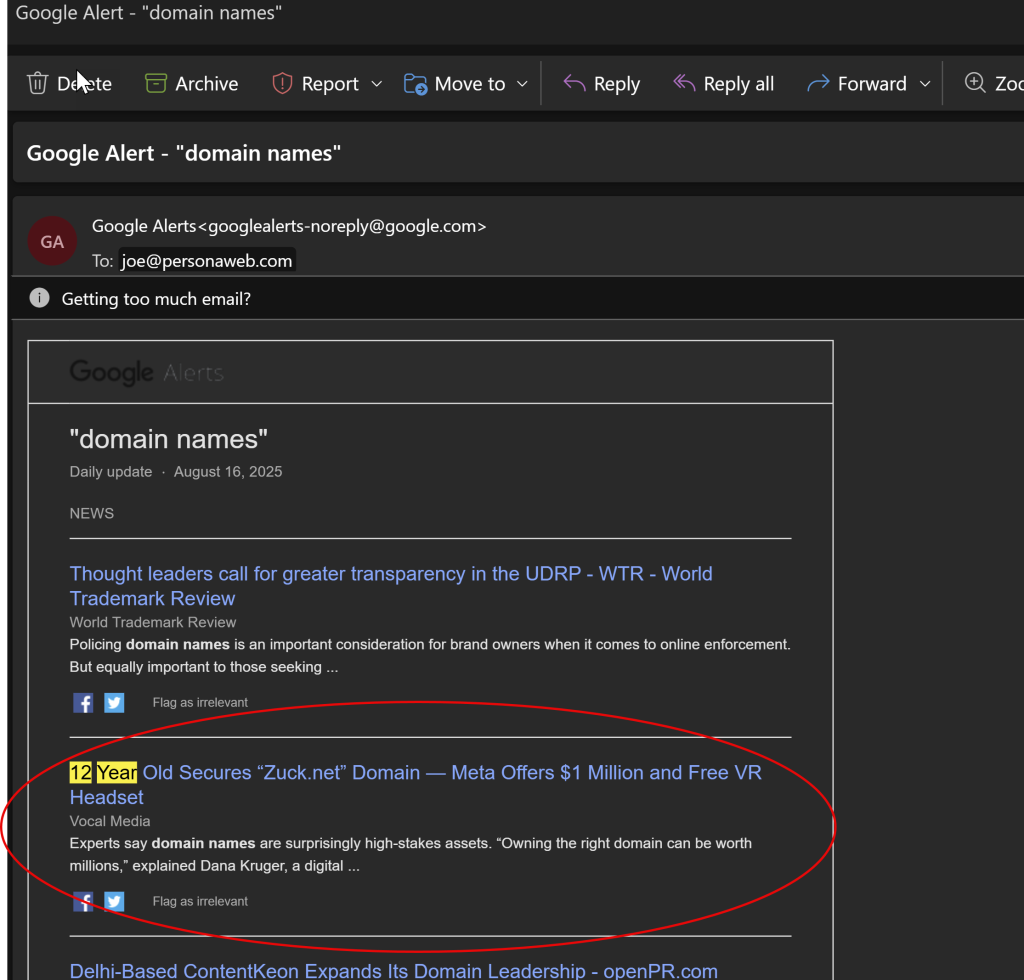Click the Getting too much email notice
Screen dimensions: 1024x980
coord(156,299)
